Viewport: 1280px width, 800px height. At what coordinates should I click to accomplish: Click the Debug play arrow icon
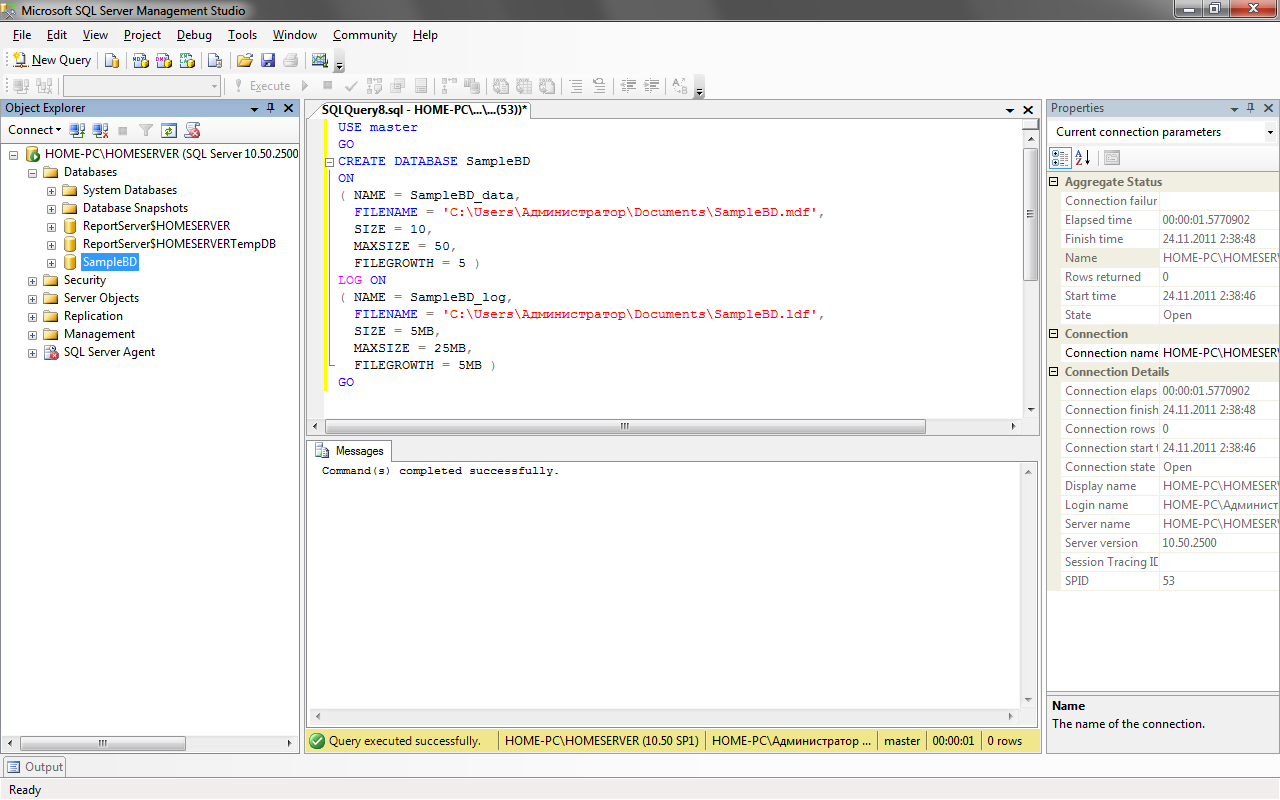305,86
